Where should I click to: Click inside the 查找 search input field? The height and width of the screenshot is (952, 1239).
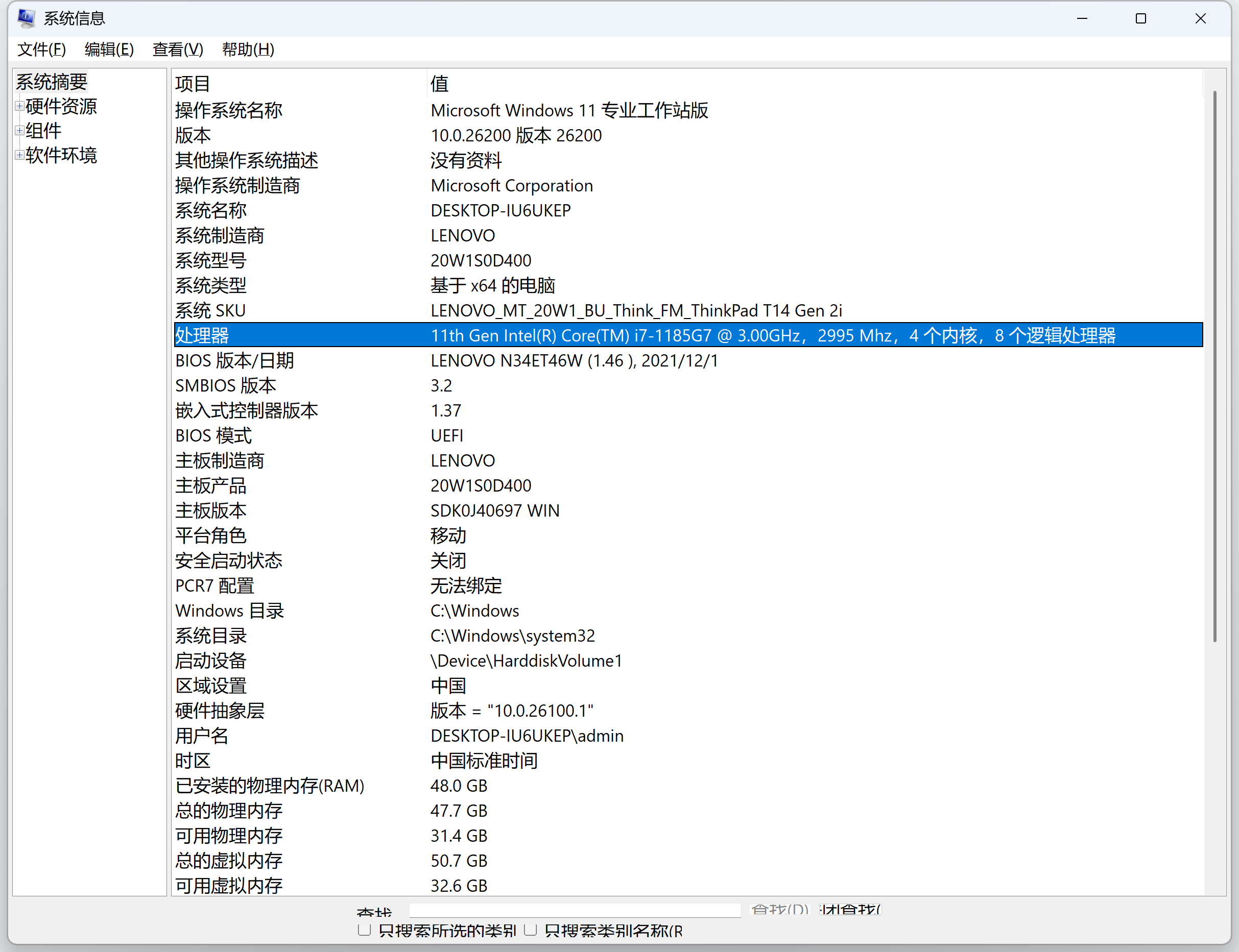tap(574, 910)
